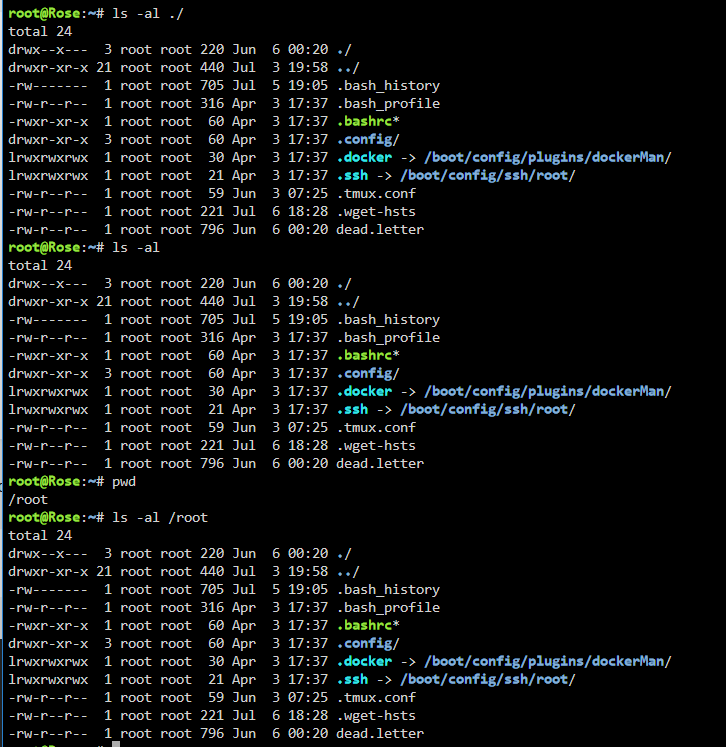
Task: Click /boot/config/ssh/root/ target in the 'ls -al ./' output
Action: (488, 176)
